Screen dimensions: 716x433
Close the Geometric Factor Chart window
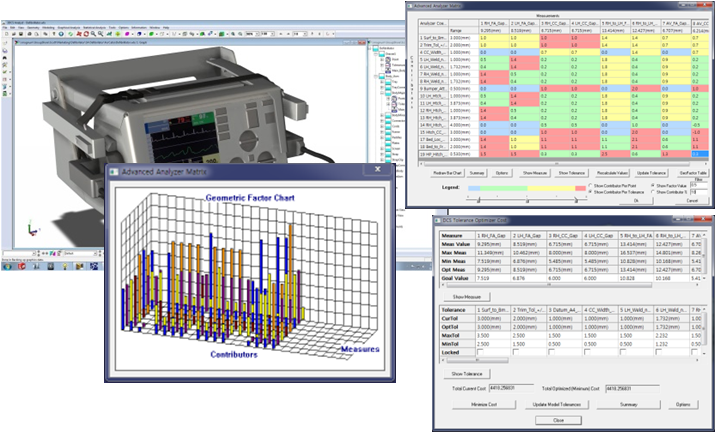pos(377,169)
